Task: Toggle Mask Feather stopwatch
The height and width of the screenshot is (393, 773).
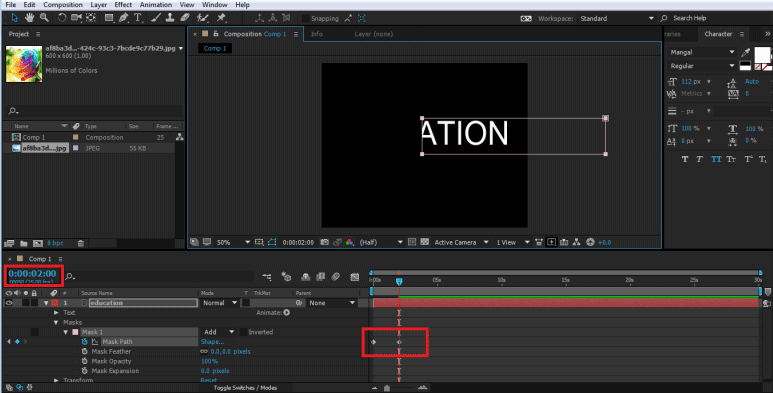Action: point(85,352)
